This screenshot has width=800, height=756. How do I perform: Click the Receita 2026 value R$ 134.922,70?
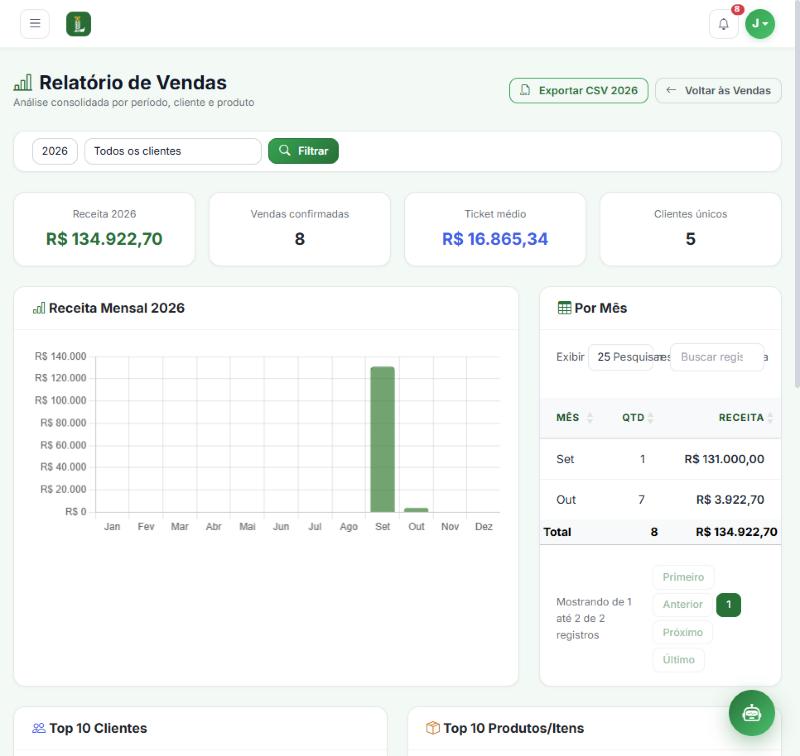click(x=104, y=239)
